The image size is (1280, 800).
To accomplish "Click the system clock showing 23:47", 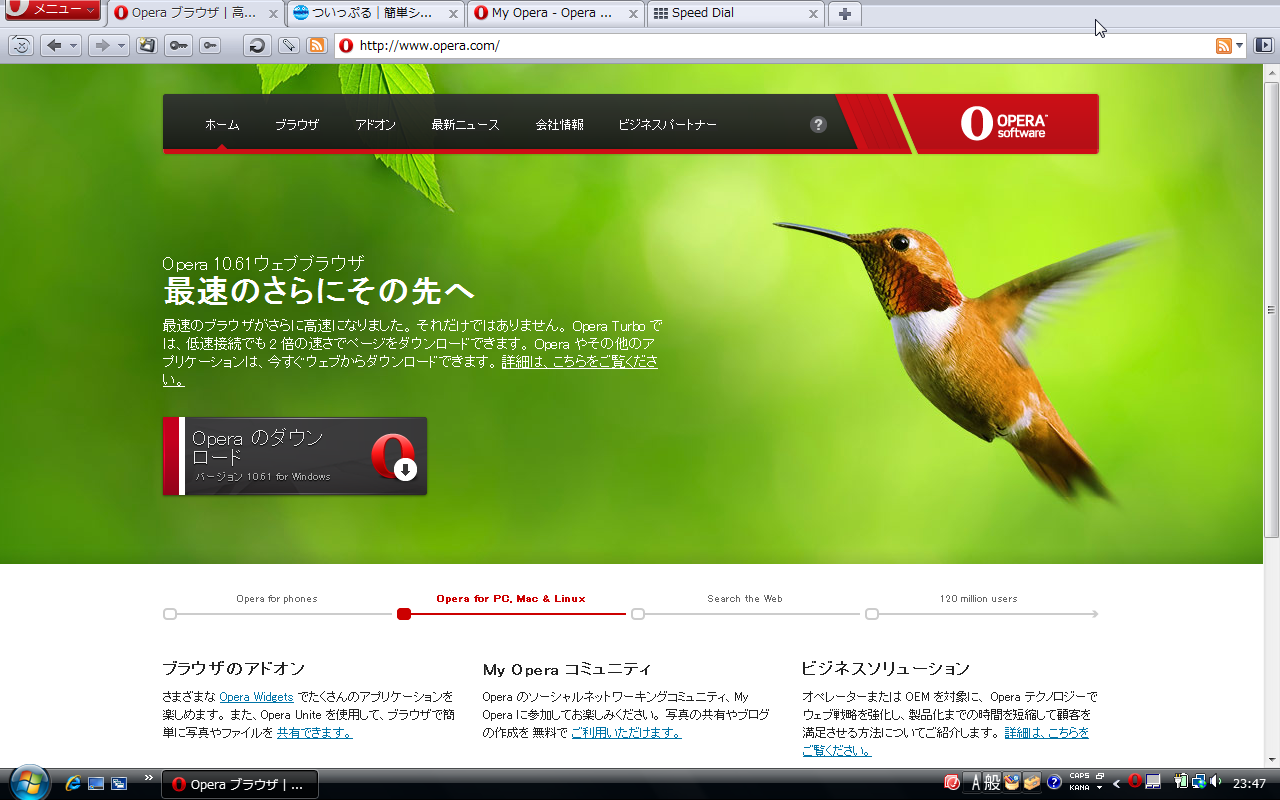I will (1250, 783).
